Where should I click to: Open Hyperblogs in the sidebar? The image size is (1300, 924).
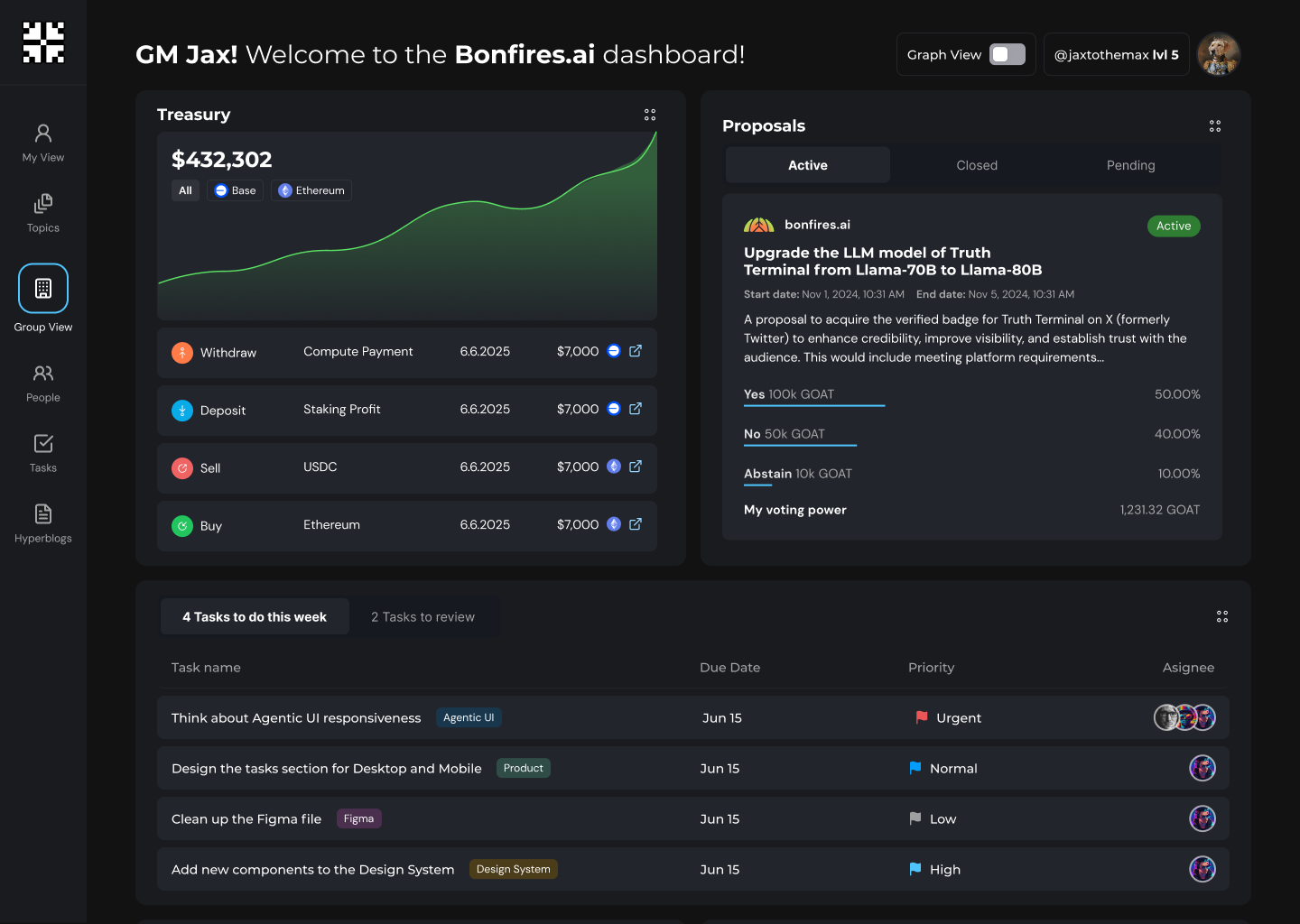(43, 524)
